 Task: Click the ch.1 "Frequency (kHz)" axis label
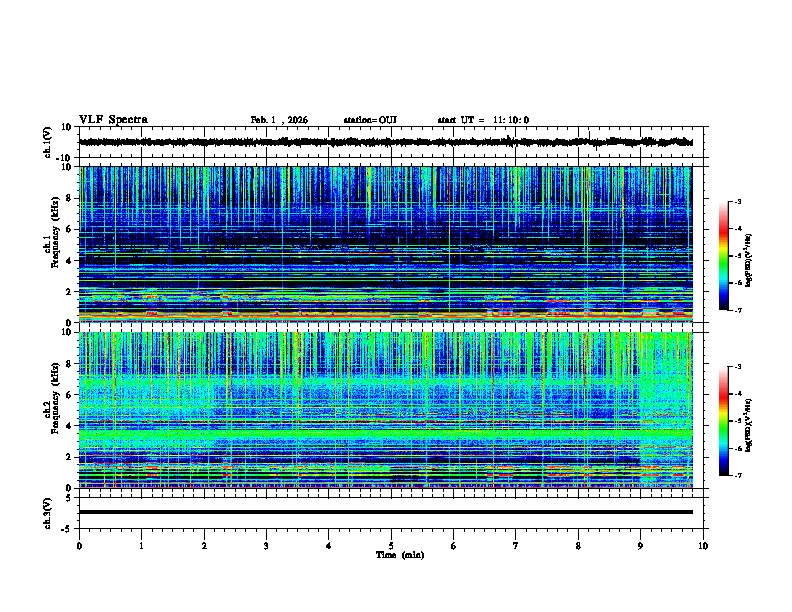55,232
